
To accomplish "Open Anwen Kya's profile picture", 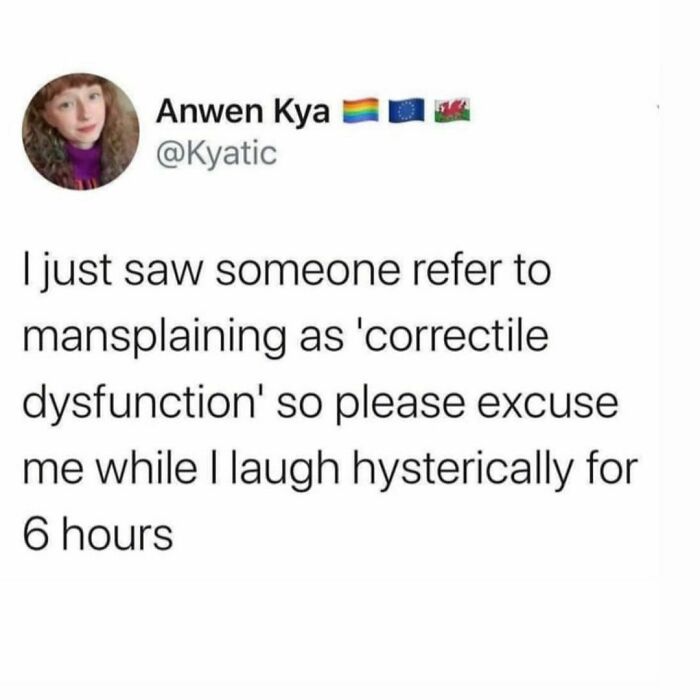I will (x=81, y=132).
